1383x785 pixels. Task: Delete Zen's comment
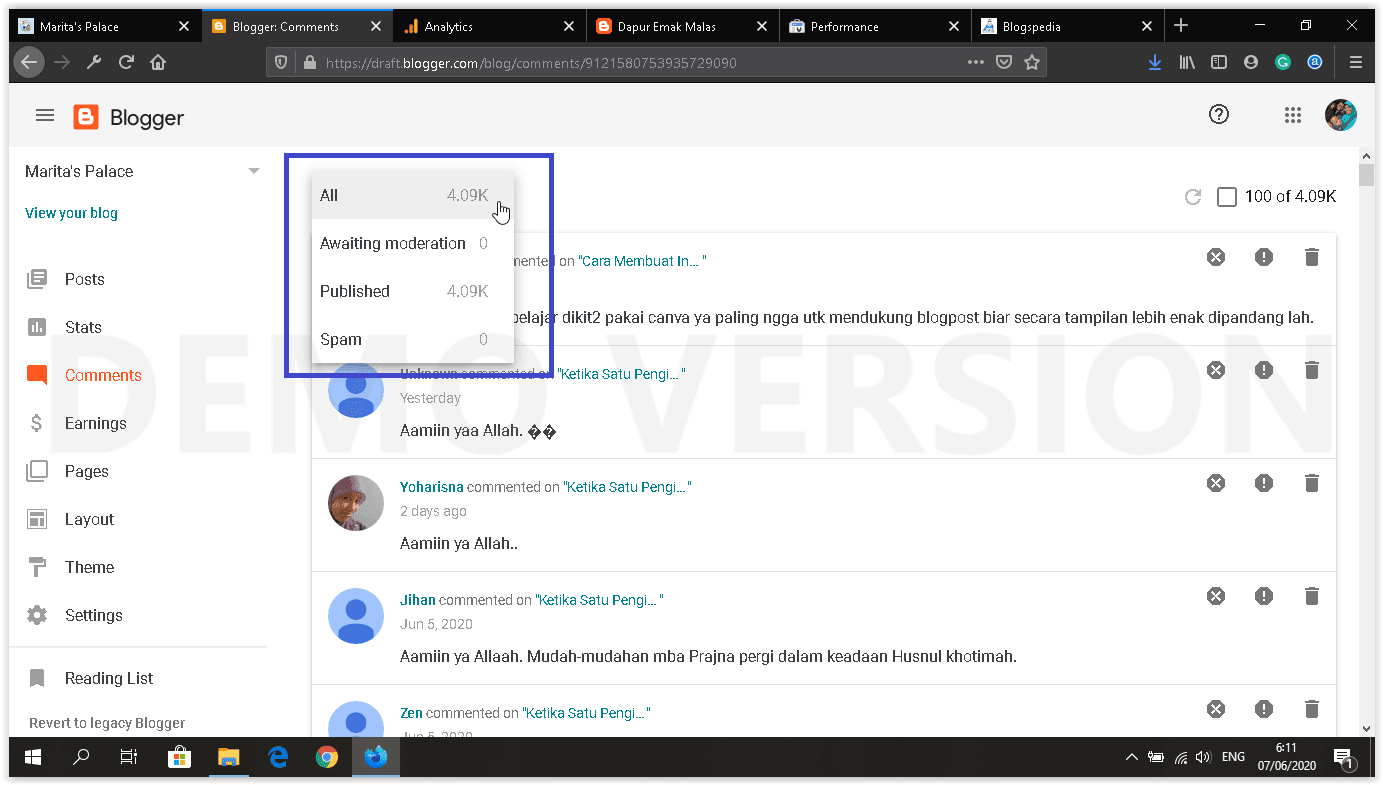tap(1312, 709)
